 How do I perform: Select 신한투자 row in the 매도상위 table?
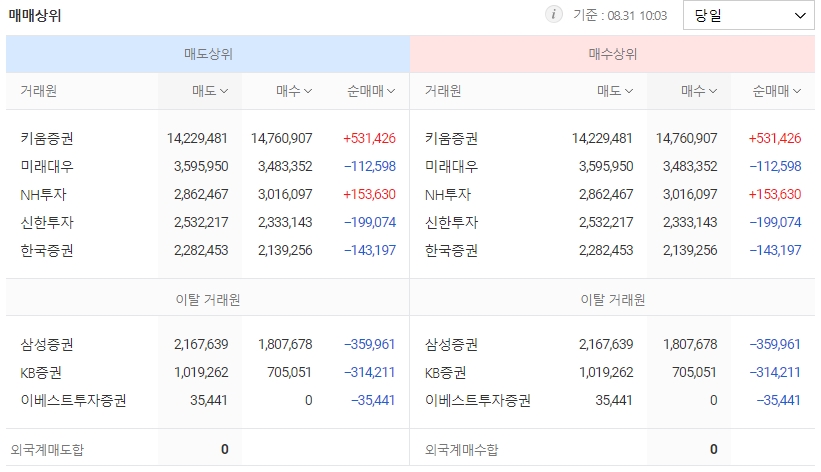click(x=208, y=223)
